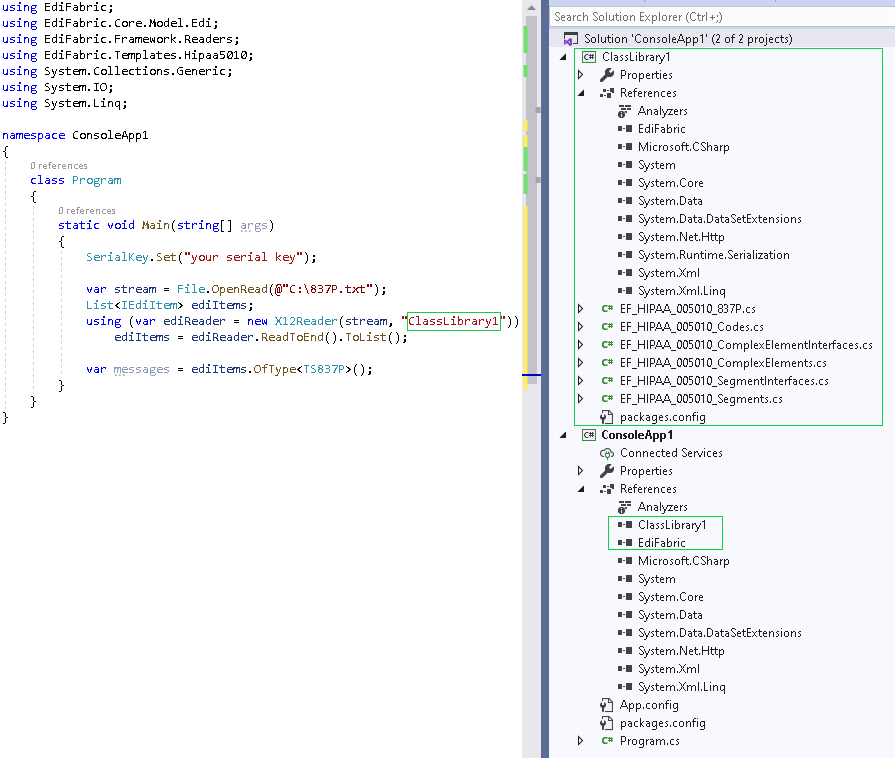Image resolution: width=895 pixels, height=758 pixels.
Task: Select EdiFabric reference under ConsoleApp1 References
Action: click(662, 543)
